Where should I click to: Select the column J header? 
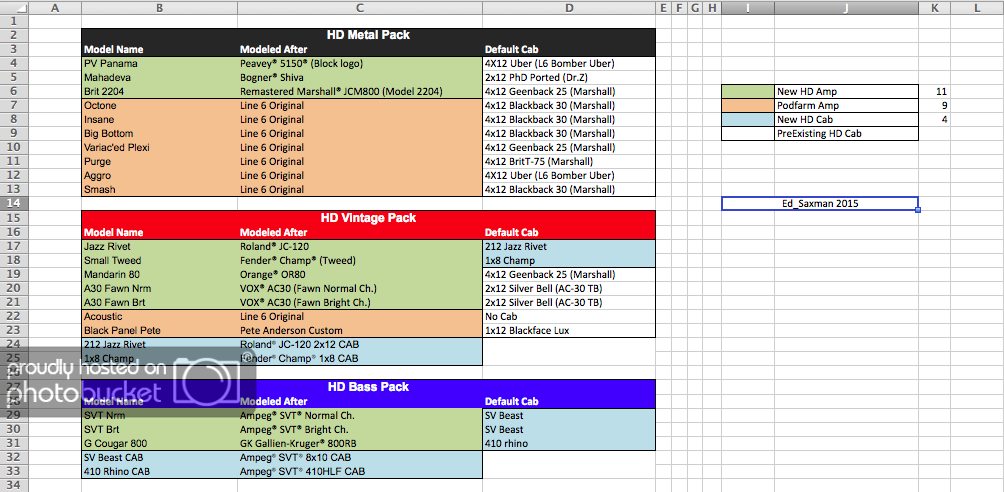coord(846,8)
